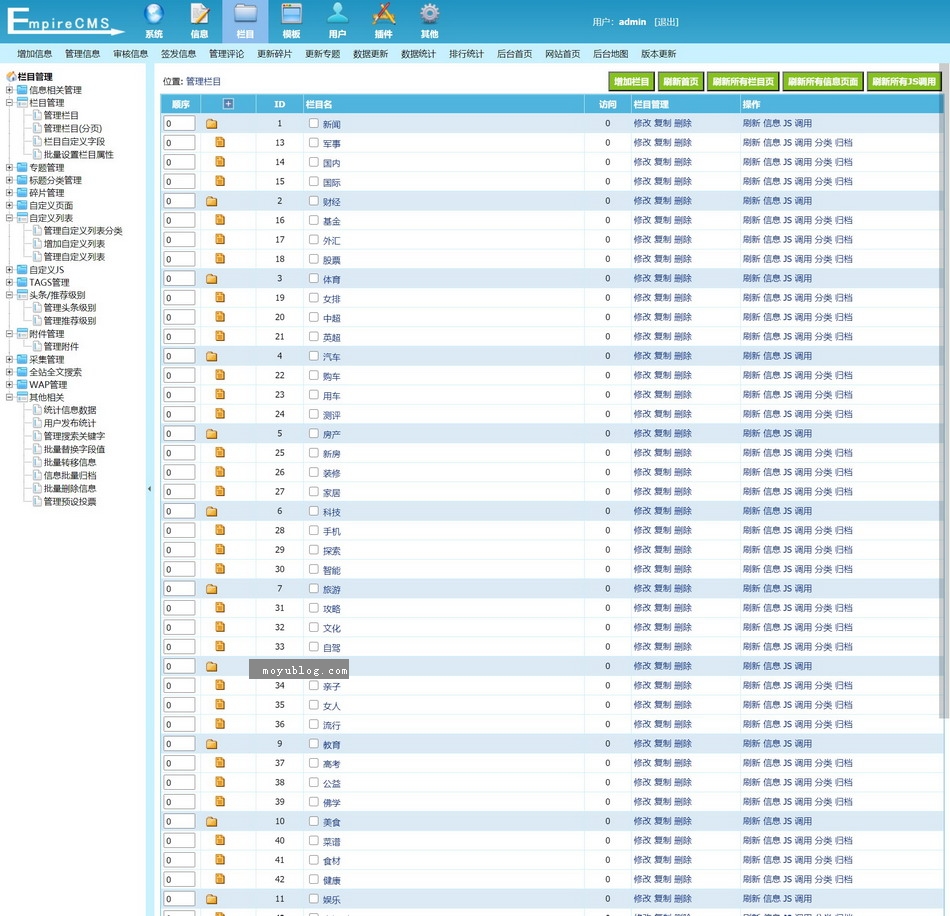Collapse the 栏目管理 tree node
This screenshot has height=916, width=950.
(x=9, y=102)
